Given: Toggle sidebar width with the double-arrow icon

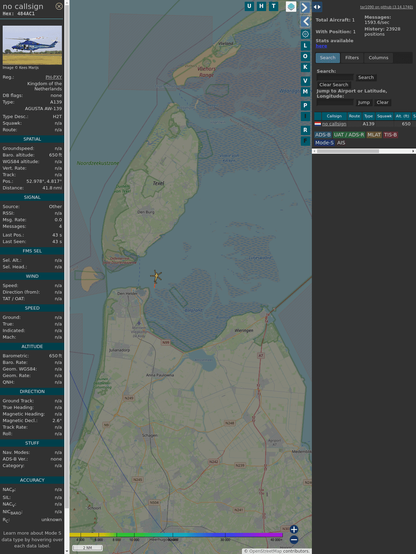Looking at the screenshot, I should pyautogui.click(x=317, y=7).
